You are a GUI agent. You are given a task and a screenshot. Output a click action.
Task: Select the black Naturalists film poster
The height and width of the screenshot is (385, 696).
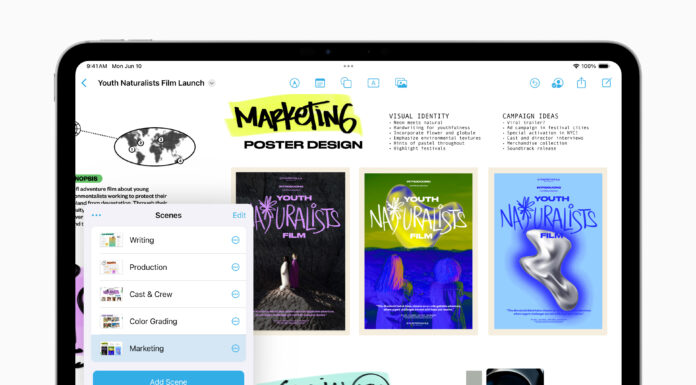(290, 251)
